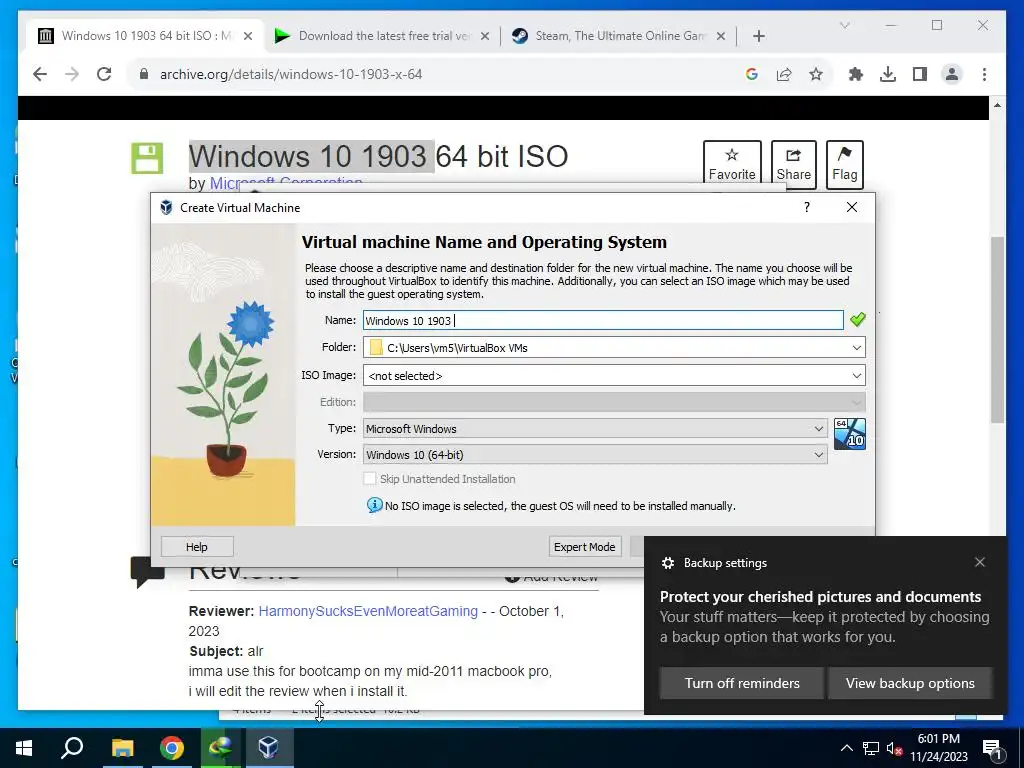Click the blue info icon in dialog
The image size is (1024, 768).
click(374, 505)
